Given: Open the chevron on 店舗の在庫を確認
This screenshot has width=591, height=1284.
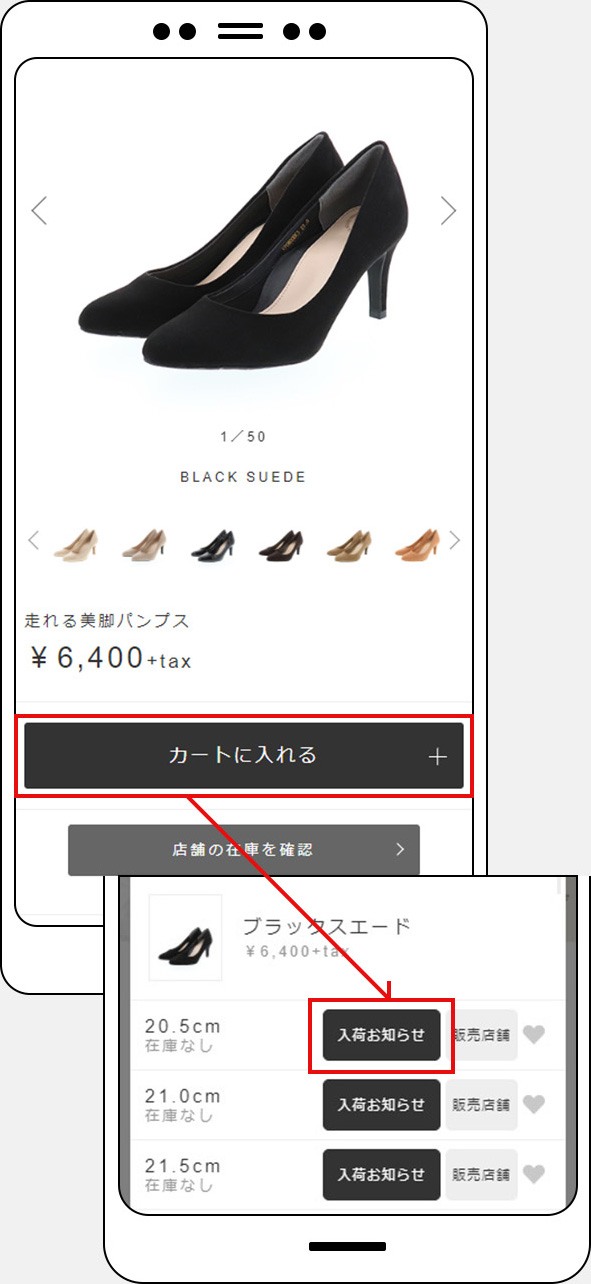Looking at the screenshot, I should 400,850.
